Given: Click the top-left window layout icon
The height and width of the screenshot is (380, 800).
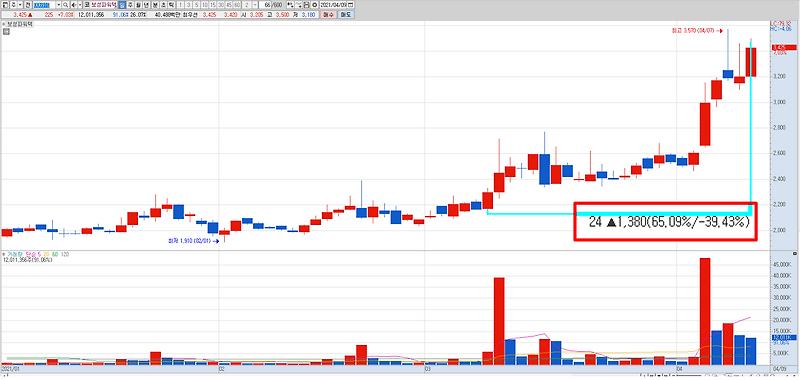Looking at the screenshot, I should [5, 5].
